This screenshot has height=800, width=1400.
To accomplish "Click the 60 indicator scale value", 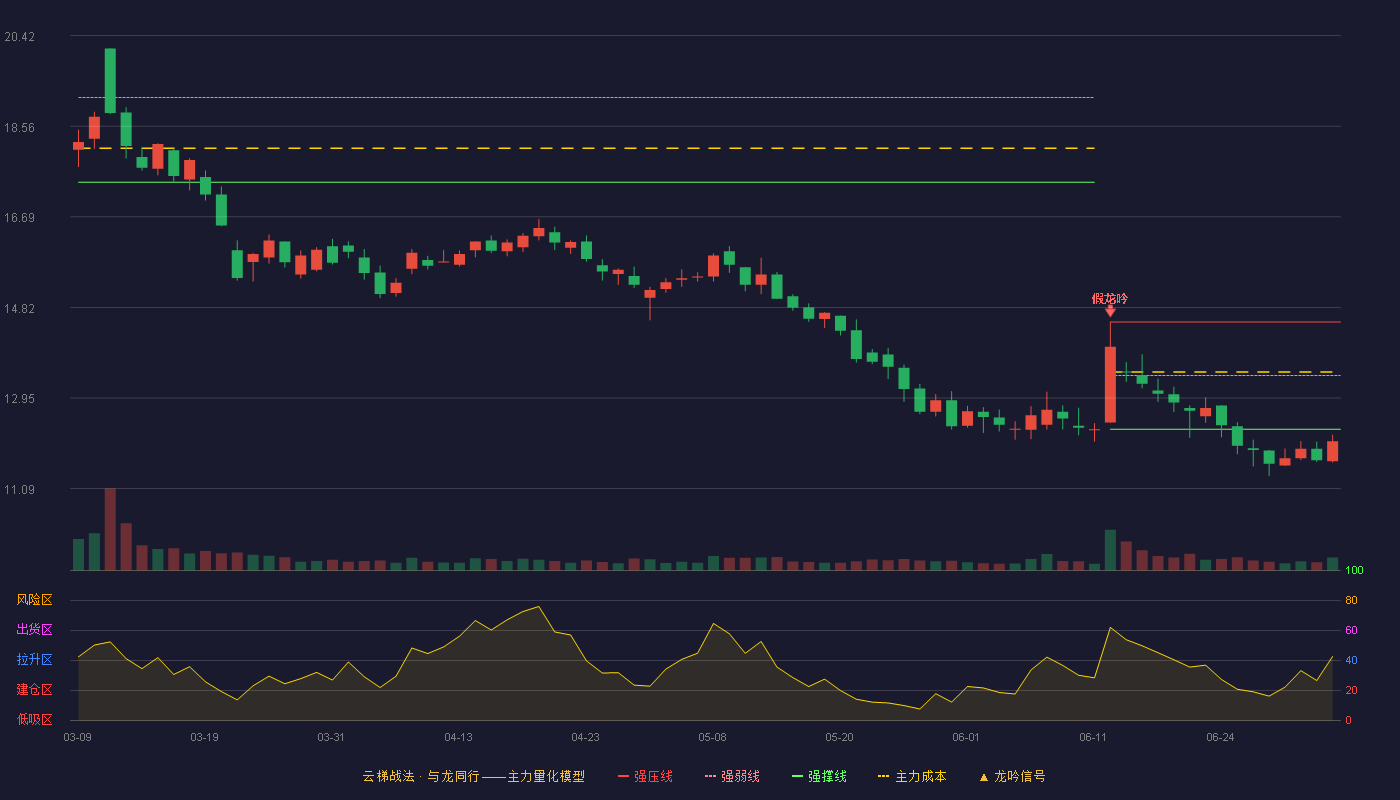I will (1351, 630).
